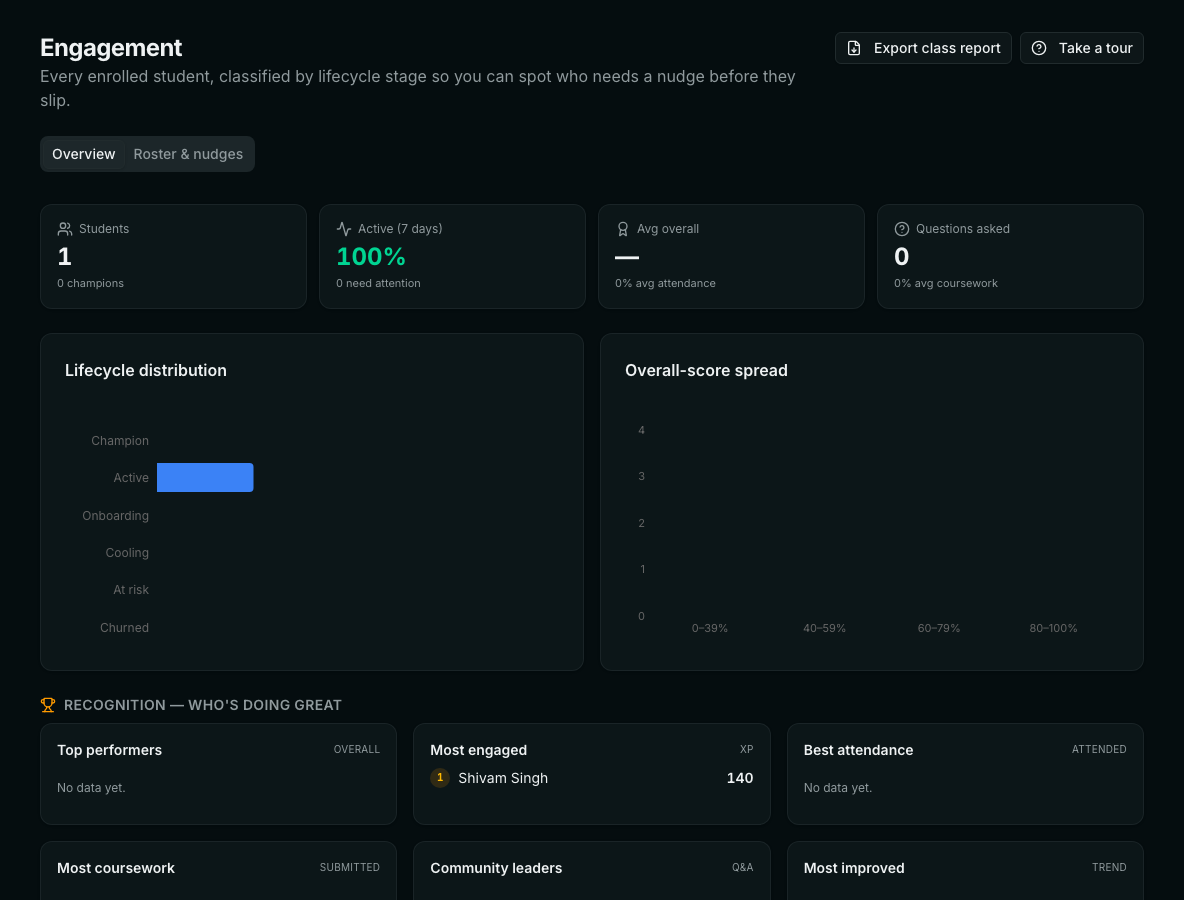Click the Active (7 days) pulse icon
Viewport: 1184px width, 900px height.
coord(344,229)
